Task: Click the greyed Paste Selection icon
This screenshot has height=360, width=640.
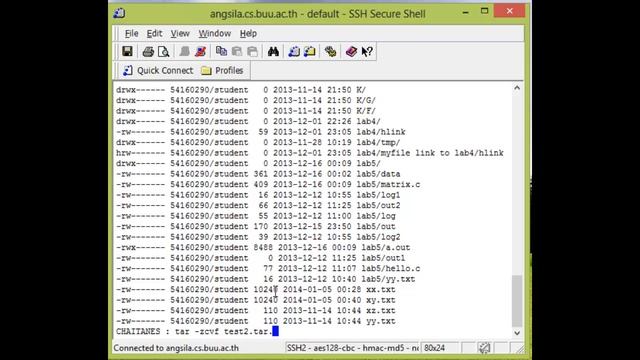Action: click(x=253, y=51)
